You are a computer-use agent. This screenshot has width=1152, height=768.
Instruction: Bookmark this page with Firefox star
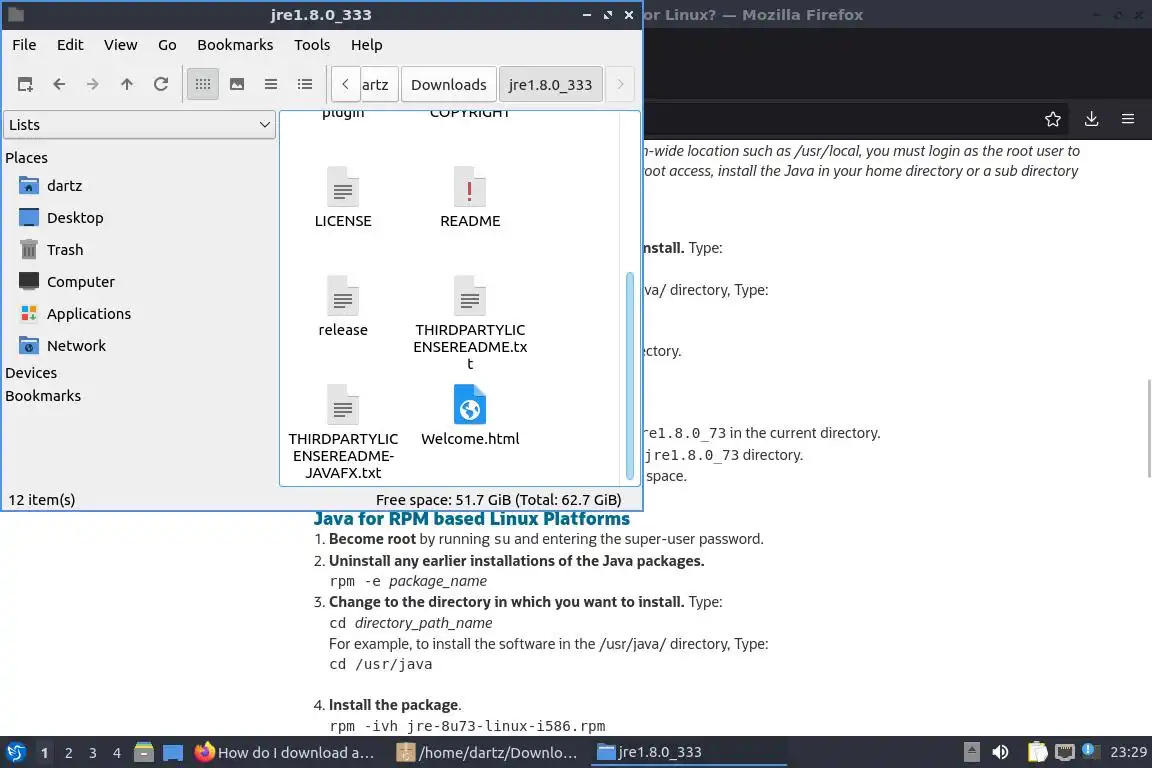1052,119
